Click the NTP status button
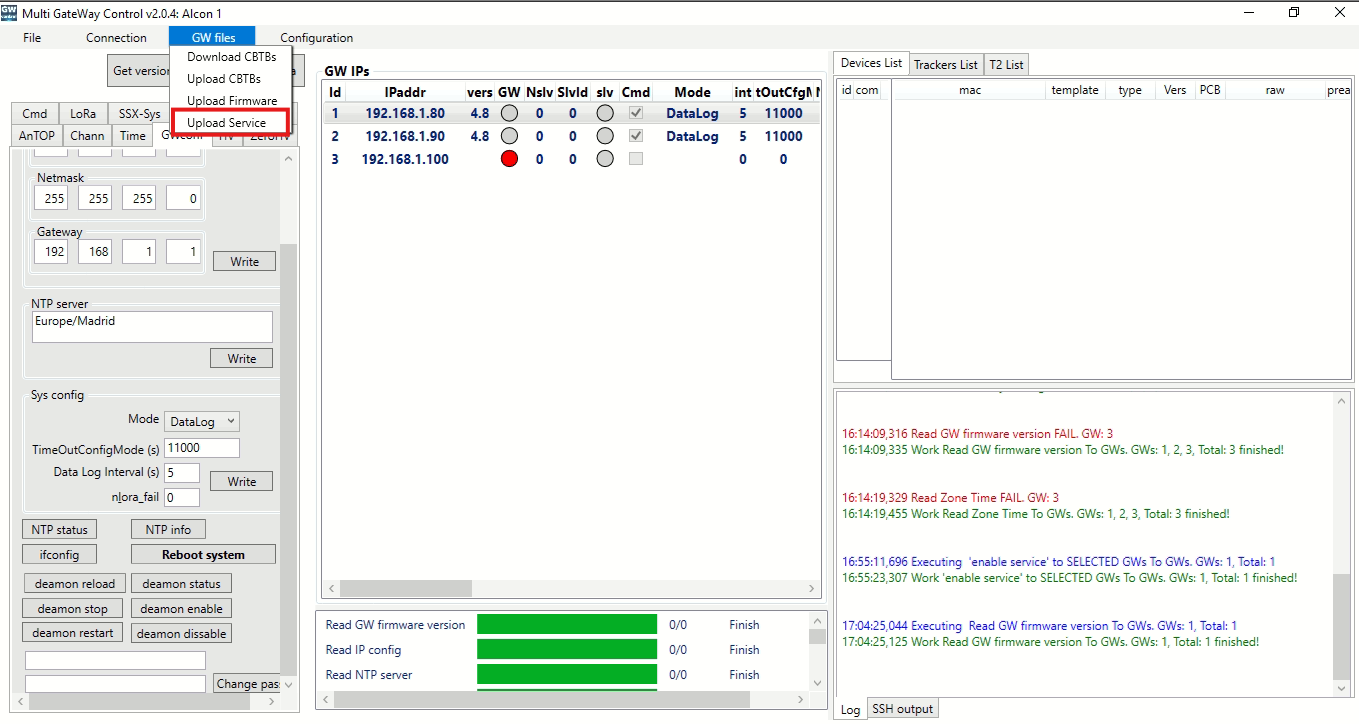Image resolution: width=1359 pixels, height=724 pixels. (x=60, y=530)
